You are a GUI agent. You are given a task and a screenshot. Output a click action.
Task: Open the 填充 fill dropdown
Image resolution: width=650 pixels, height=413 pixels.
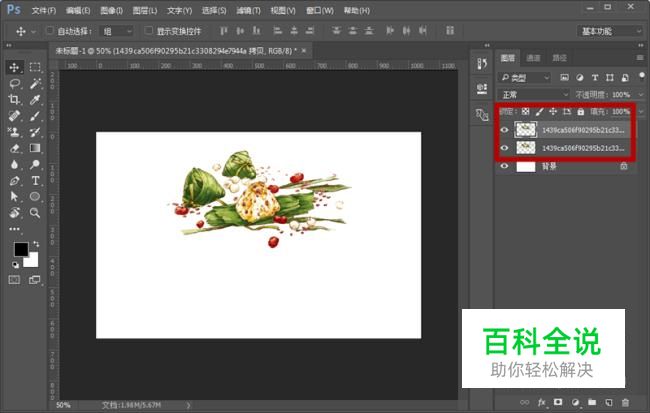641,112
